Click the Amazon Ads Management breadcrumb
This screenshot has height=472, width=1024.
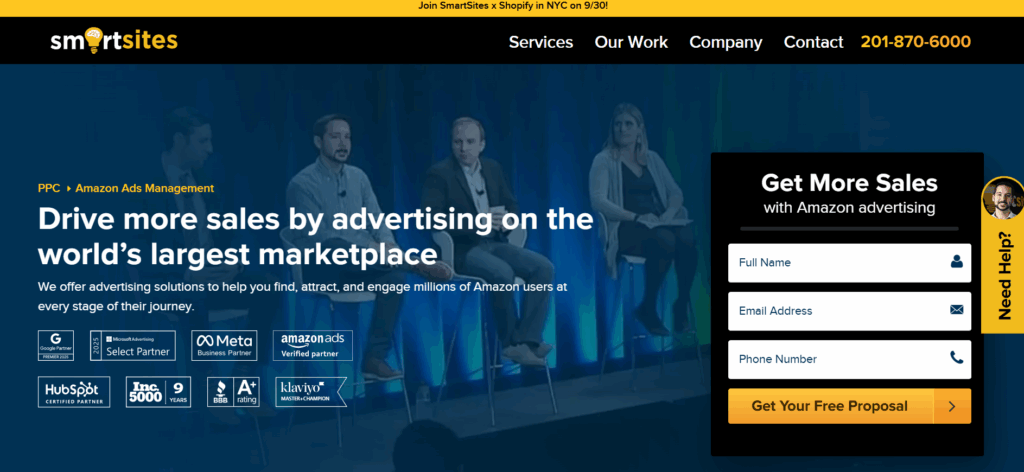(144, 188)
